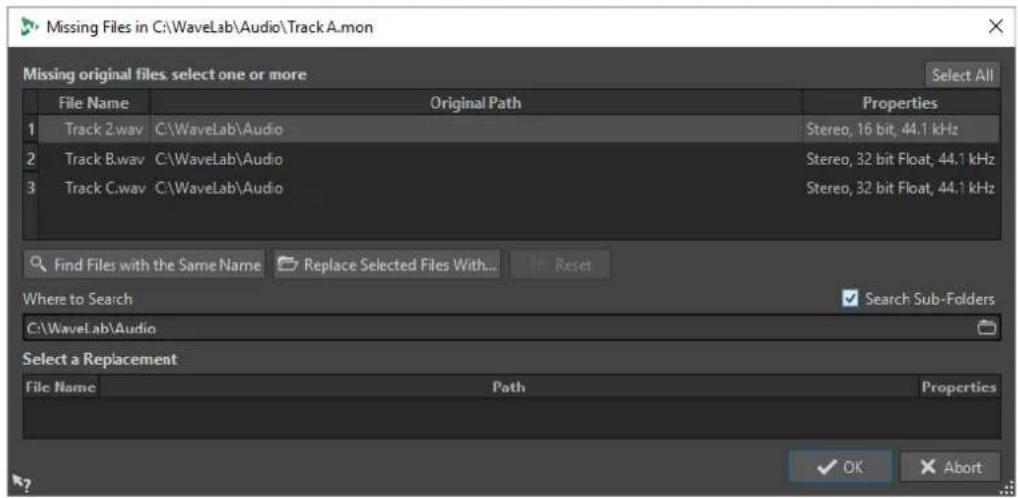Viewport: 1018px width, 498px height.
Task: Click the Abort button
Action: click(x=950, y=467)
